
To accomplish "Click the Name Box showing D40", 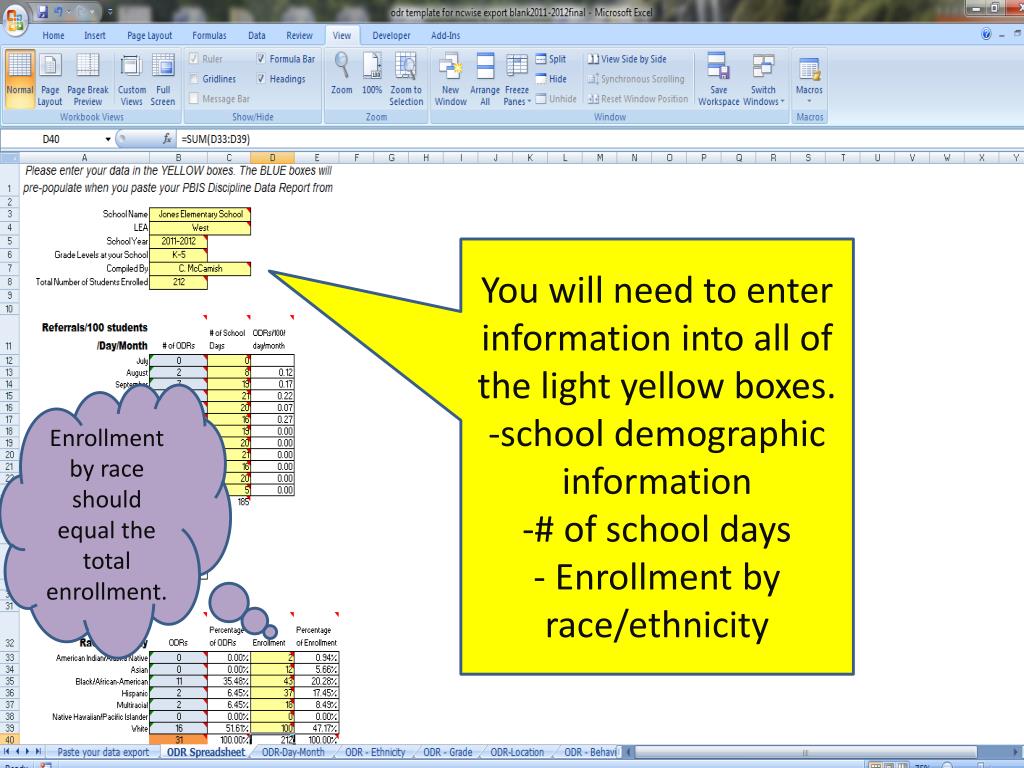I will click(52, 139).
